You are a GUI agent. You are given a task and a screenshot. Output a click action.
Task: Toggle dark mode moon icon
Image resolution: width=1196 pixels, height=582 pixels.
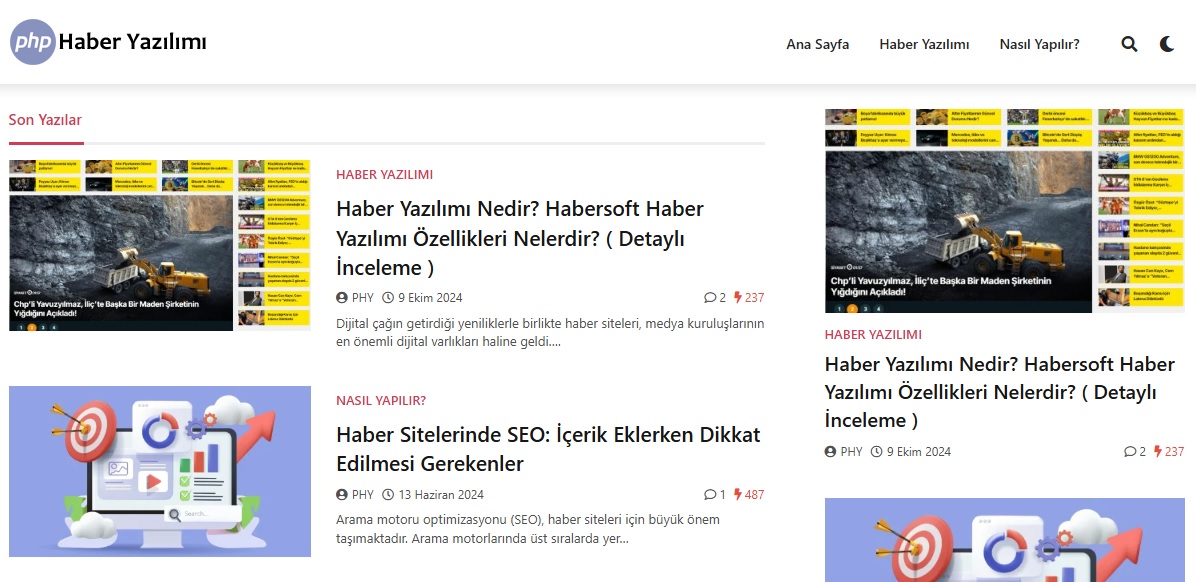1166,44
